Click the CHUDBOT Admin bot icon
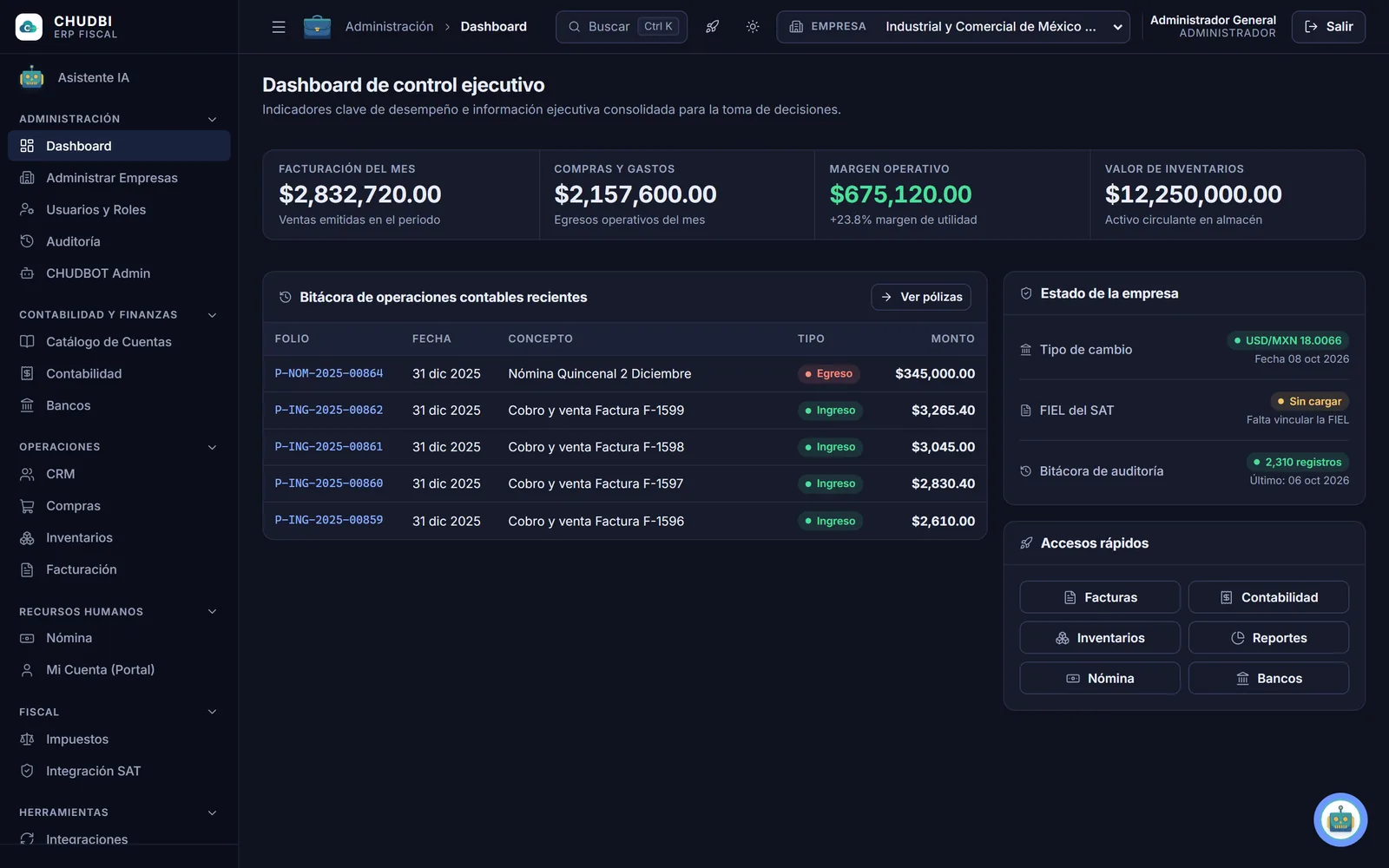 pyautogui.click(x=27, y=273)
